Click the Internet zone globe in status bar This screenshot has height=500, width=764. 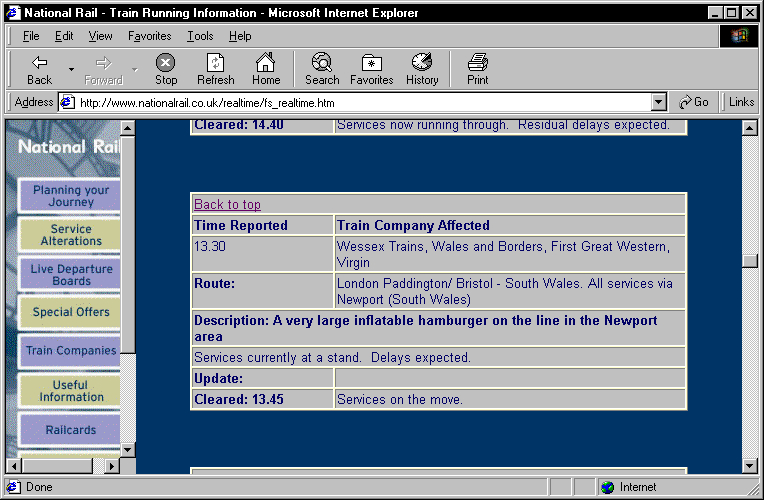pos(608,487)
